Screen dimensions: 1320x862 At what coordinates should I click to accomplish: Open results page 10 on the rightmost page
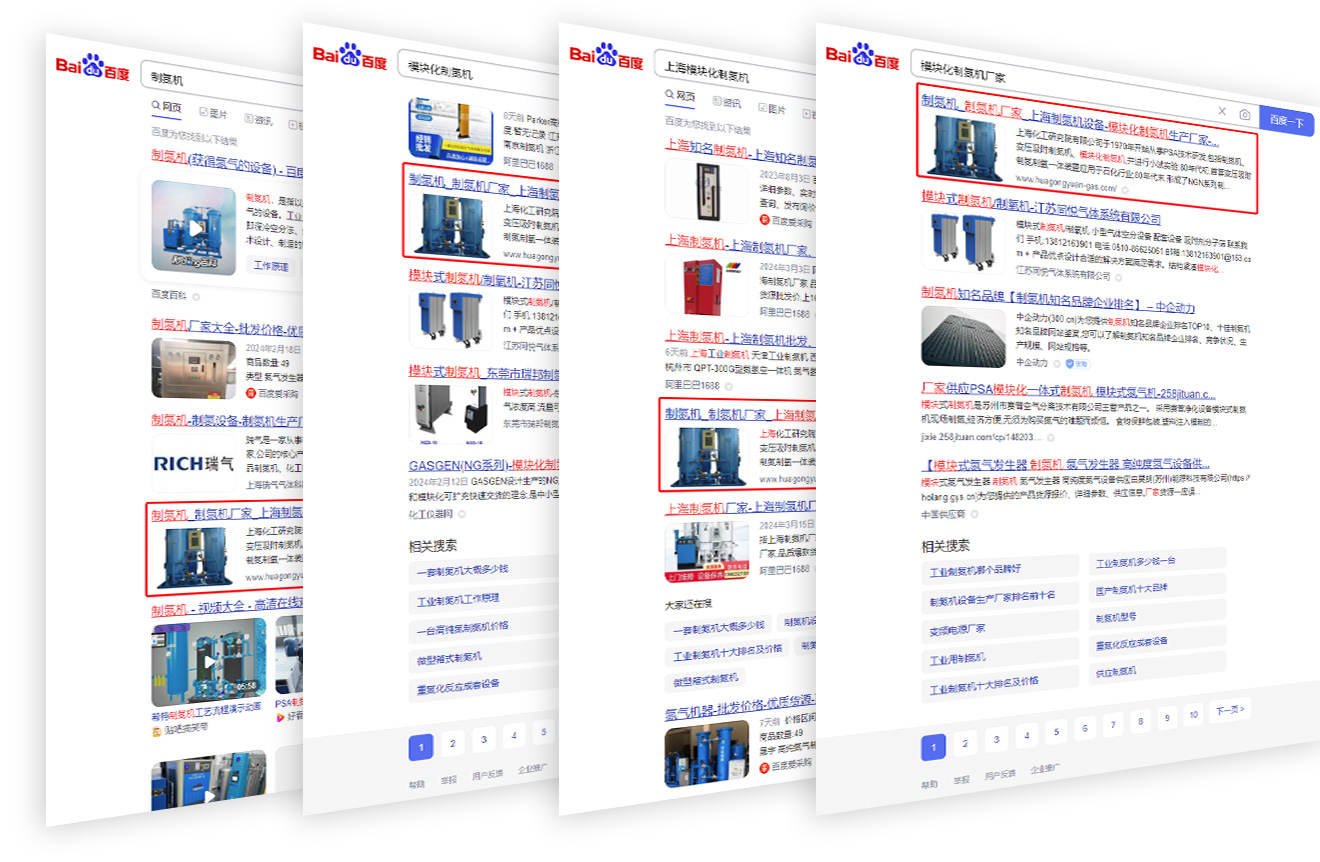tap(1192, 715)
